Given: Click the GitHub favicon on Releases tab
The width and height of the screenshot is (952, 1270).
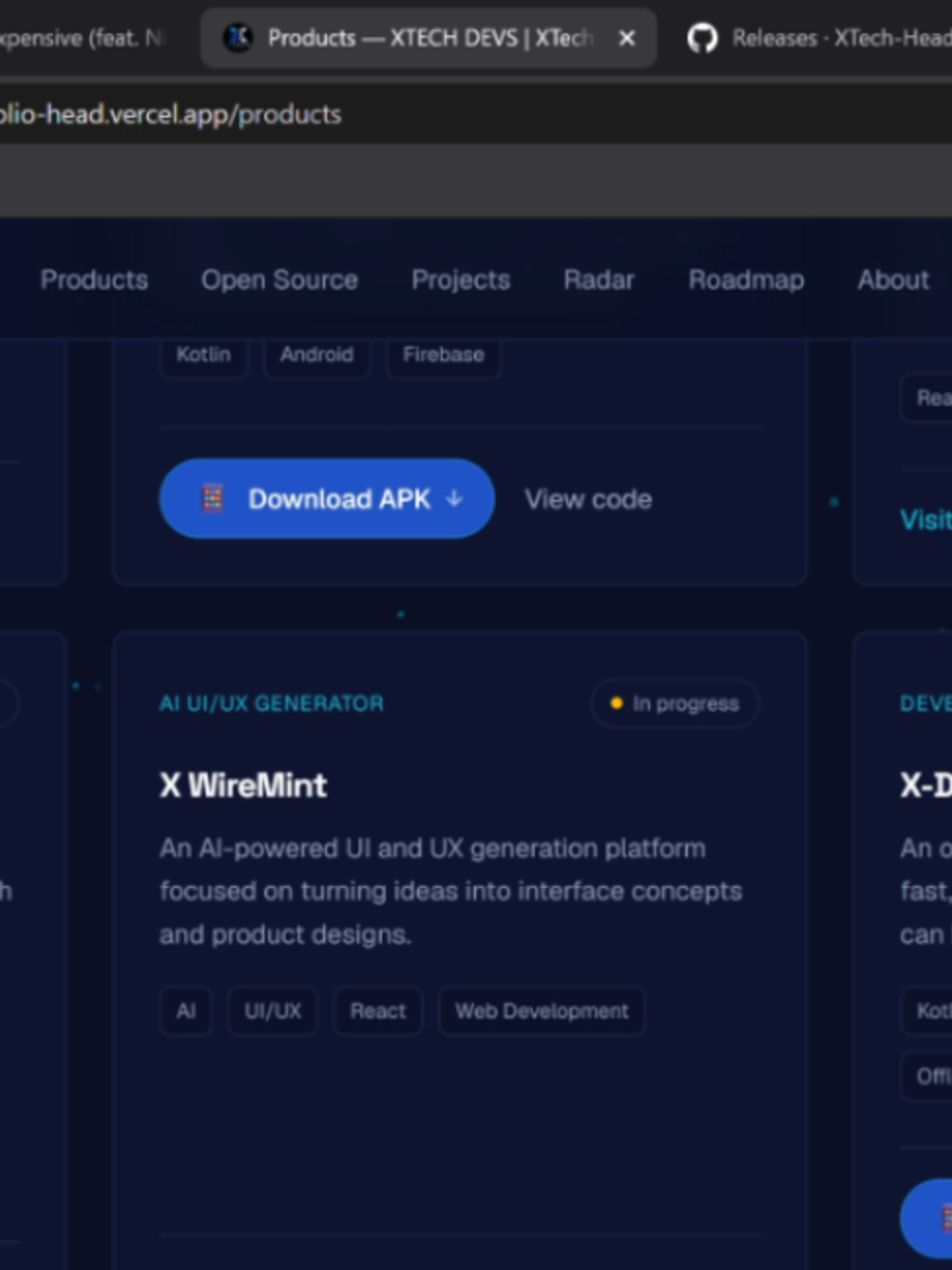Looking at the screenshot, I should point(702,38).
